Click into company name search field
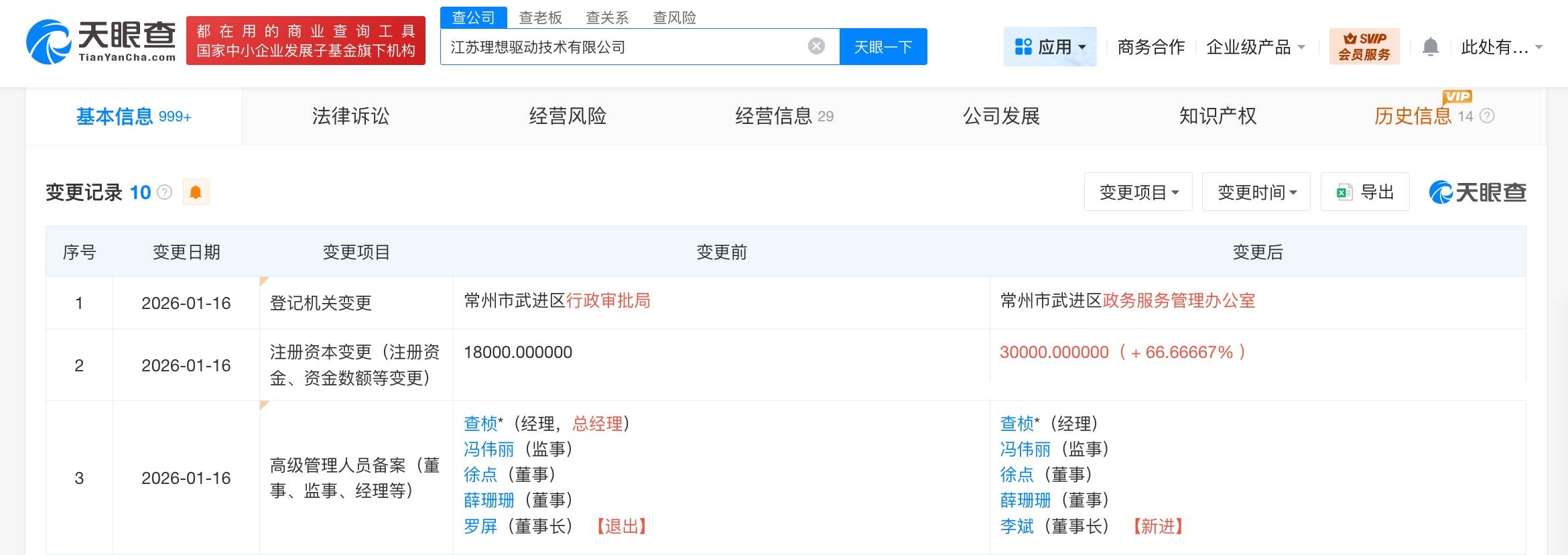1568x555 pixels. tap(623, 47)
